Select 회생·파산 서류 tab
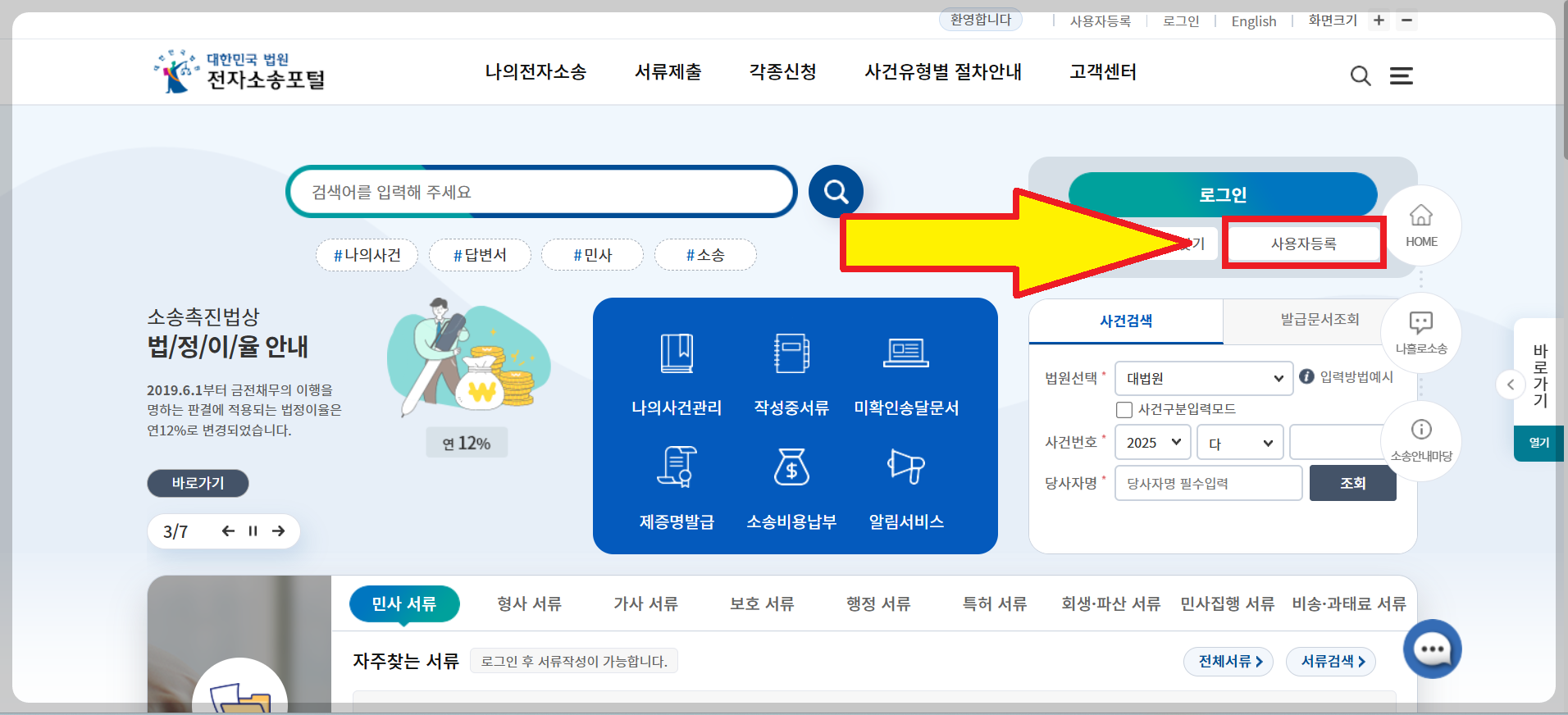Viewport: 1568px width, 715px height. coord(1111,604)
